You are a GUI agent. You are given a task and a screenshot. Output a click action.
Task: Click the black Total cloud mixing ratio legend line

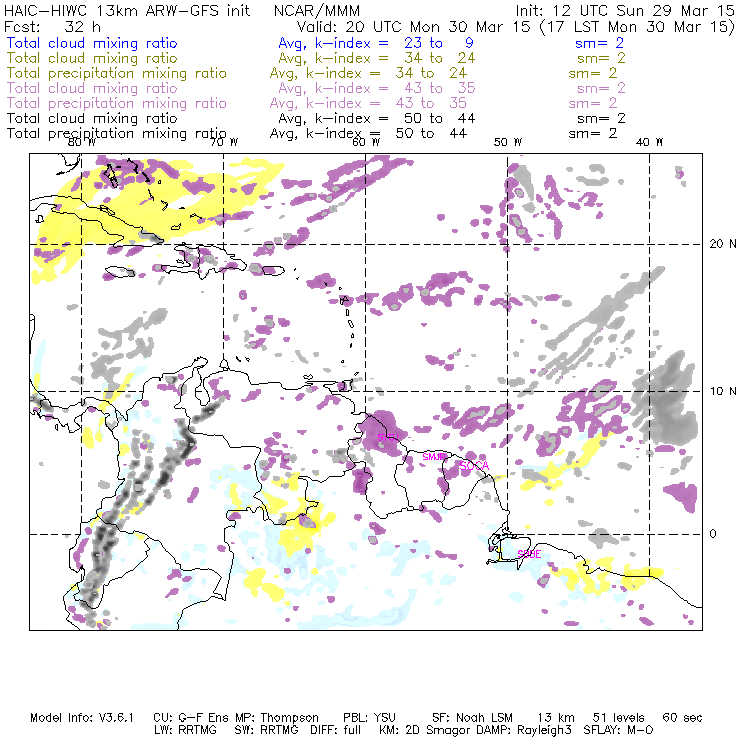coord(92,118)
